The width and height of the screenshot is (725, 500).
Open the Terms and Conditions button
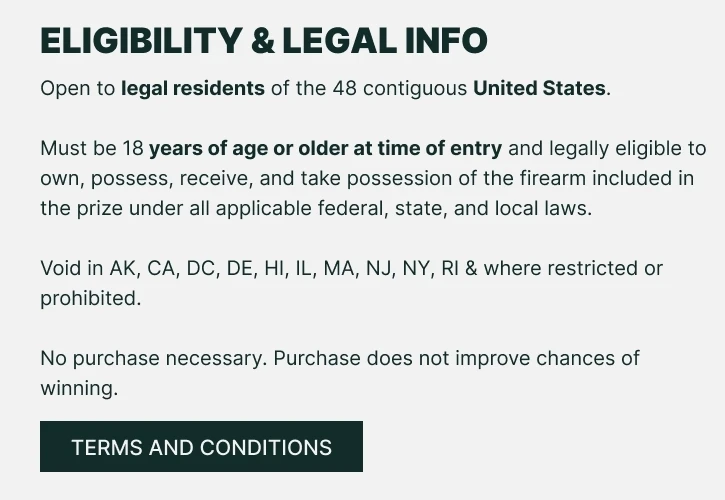pos(201,446)
